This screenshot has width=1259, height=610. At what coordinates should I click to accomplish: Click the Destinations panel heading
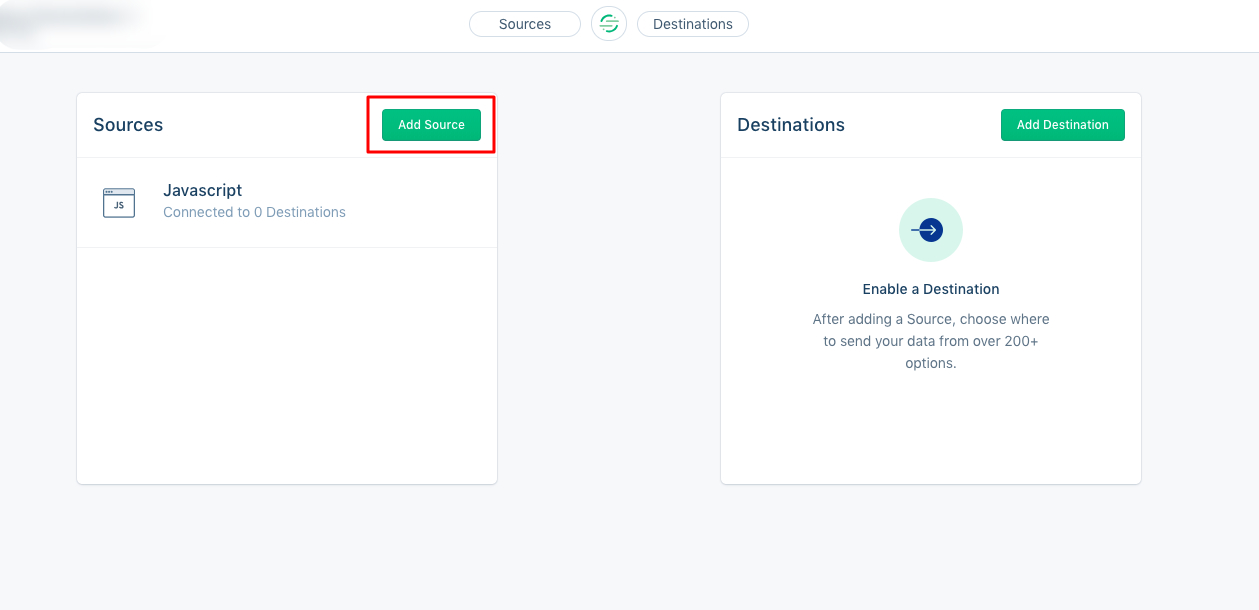[x=790, y=125]
